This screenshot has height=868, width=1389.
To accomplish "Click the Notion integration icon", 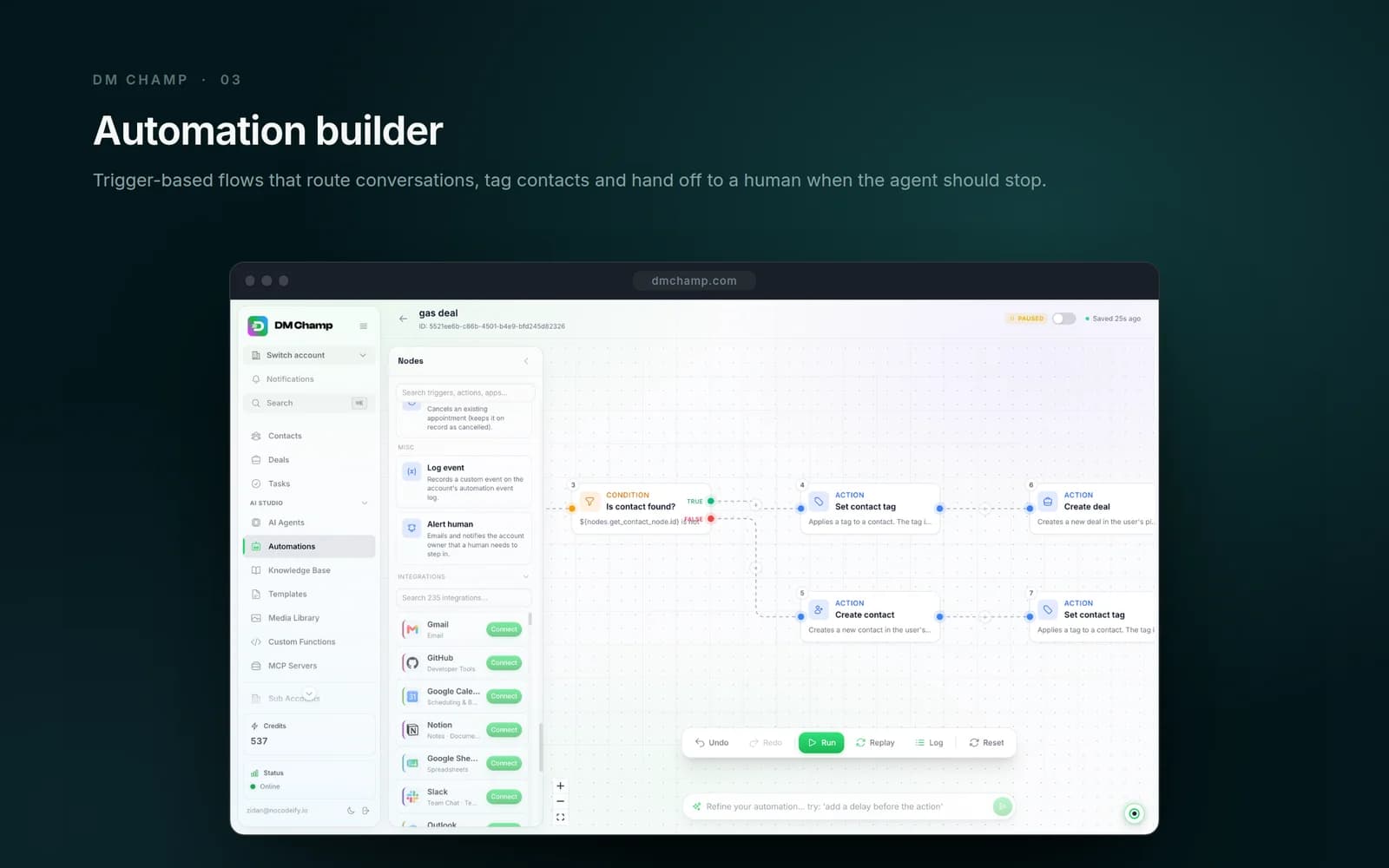I will pyautogui.click(x=412, y=730).
